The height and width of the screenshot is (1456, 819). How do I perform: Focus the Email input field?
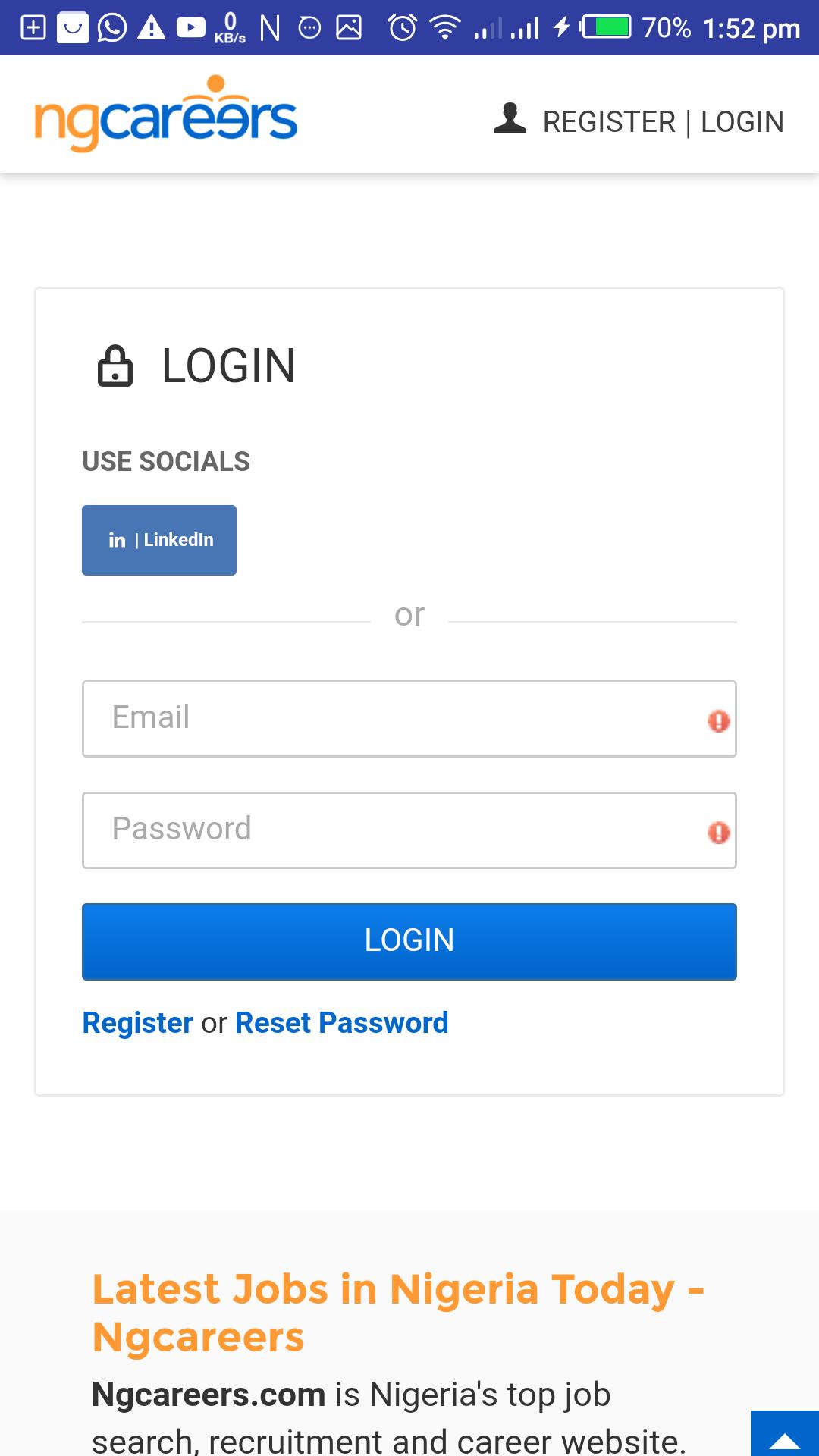click(x=394, y=718)
